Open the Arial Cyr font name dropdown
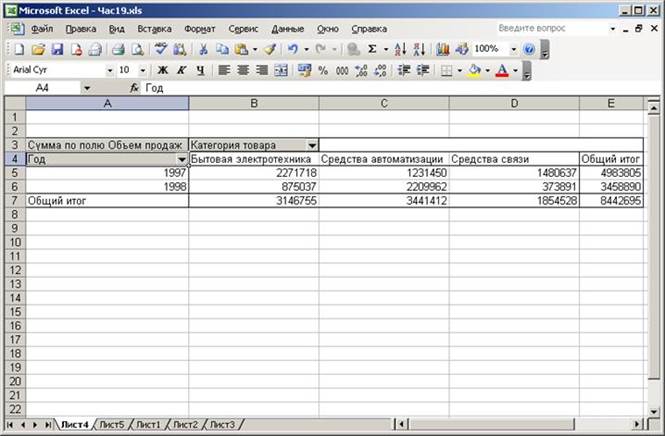Image resolution: width=665 pixels, height=436 pixels. 110,70
